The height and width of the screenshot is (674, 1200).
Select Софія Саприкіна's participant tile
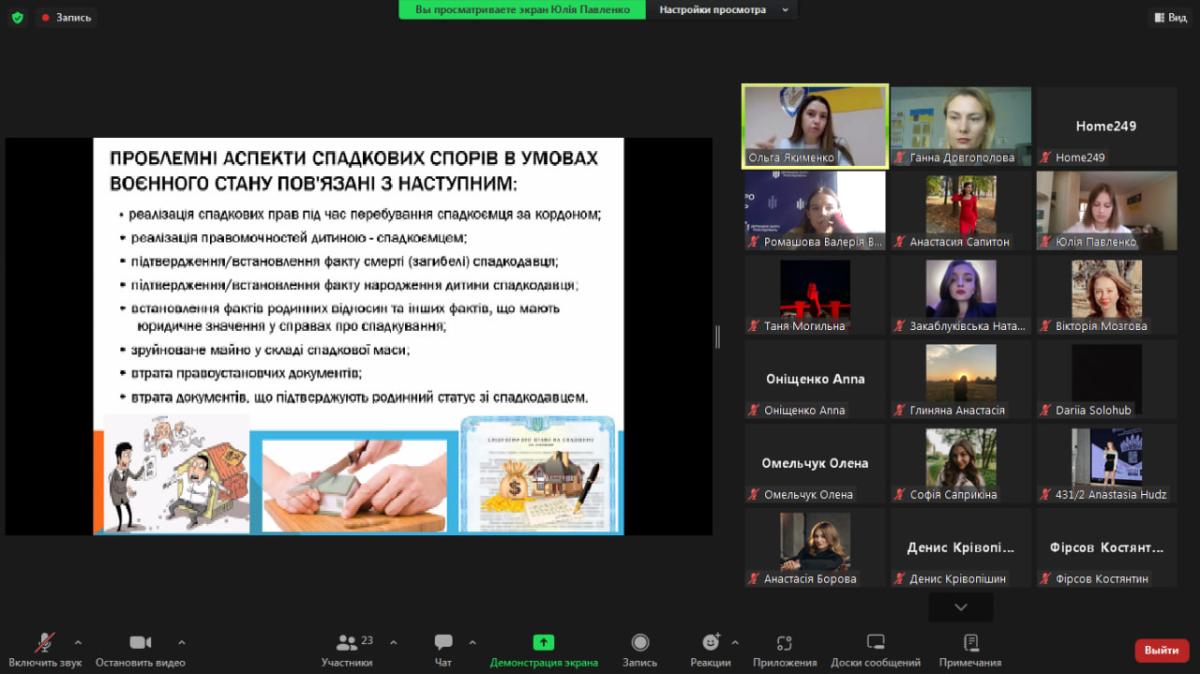961,463
